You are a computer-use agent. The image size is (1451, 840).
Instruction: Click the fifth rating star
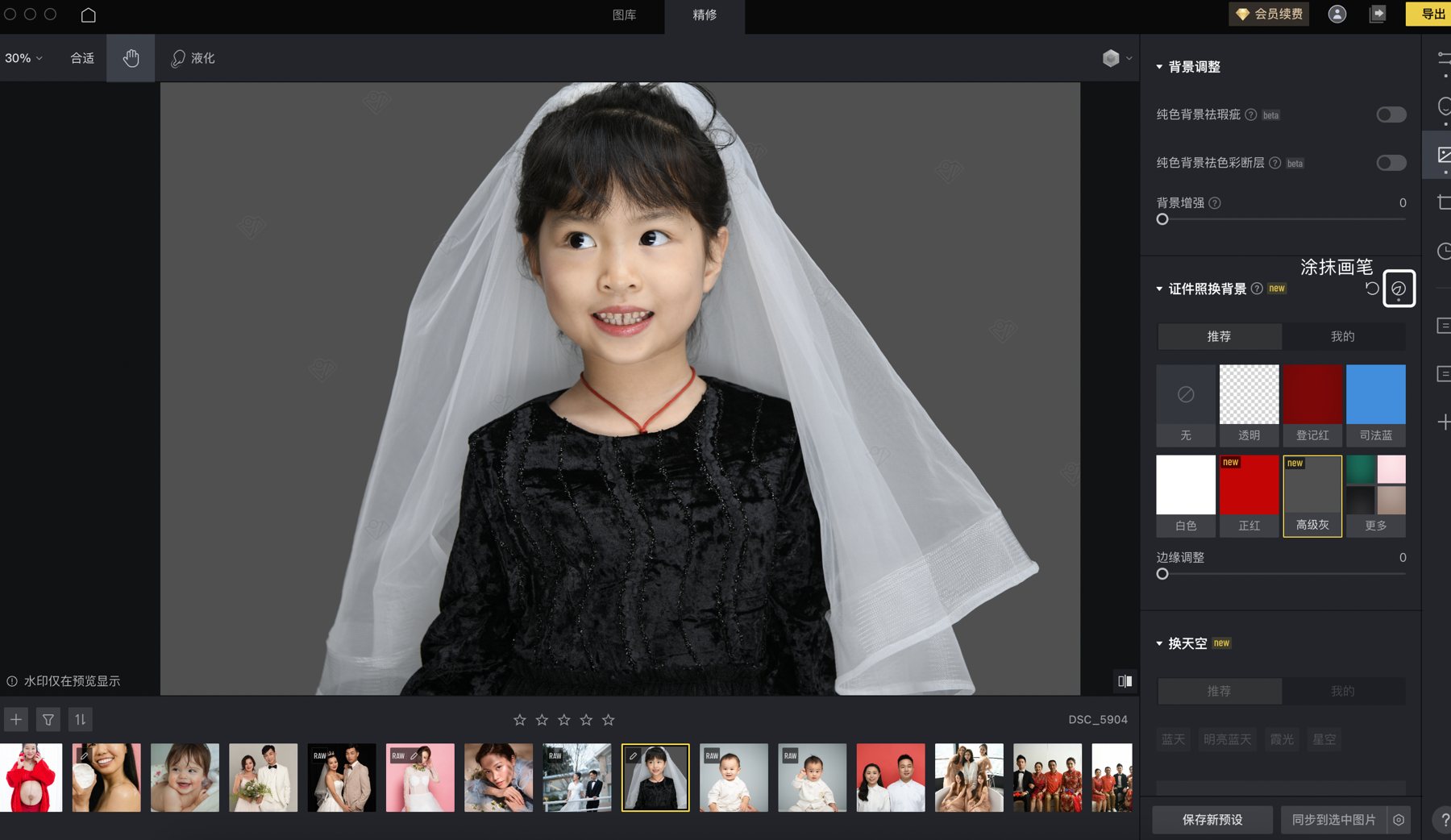click(x=609, y=720)
